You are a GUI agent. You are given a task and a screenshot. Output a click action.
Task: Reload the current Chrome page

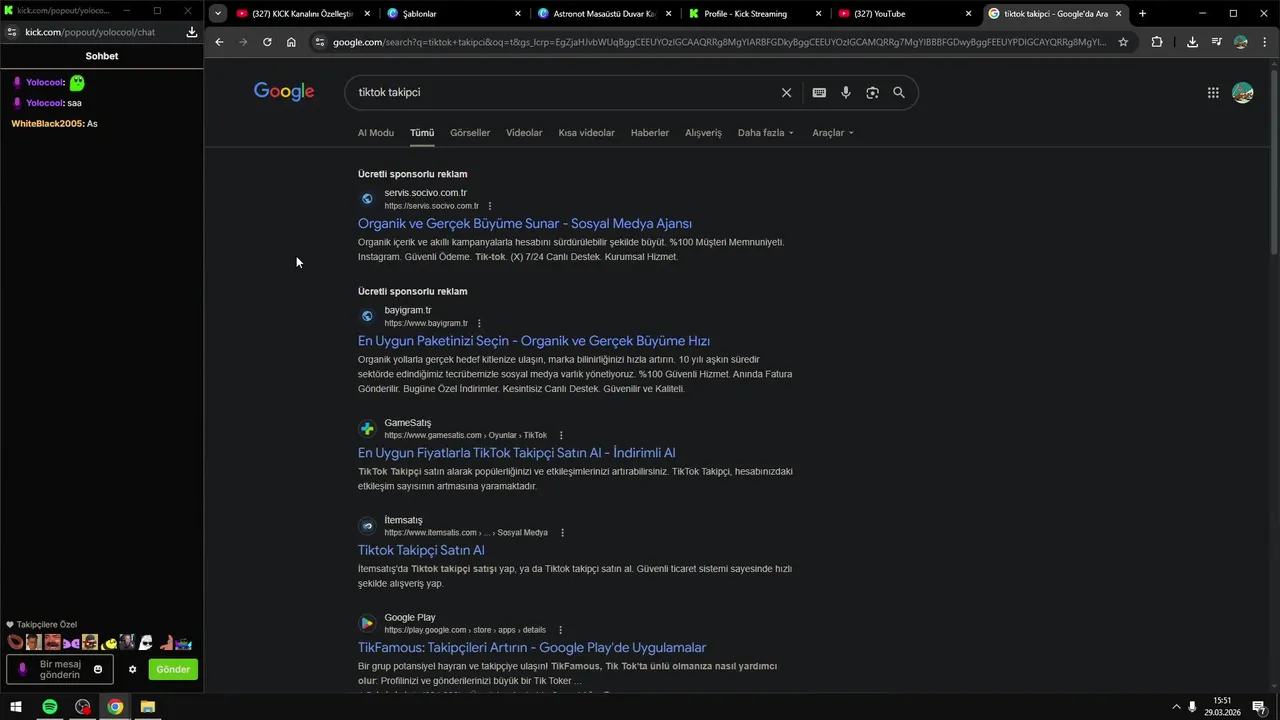pos(267,42)
